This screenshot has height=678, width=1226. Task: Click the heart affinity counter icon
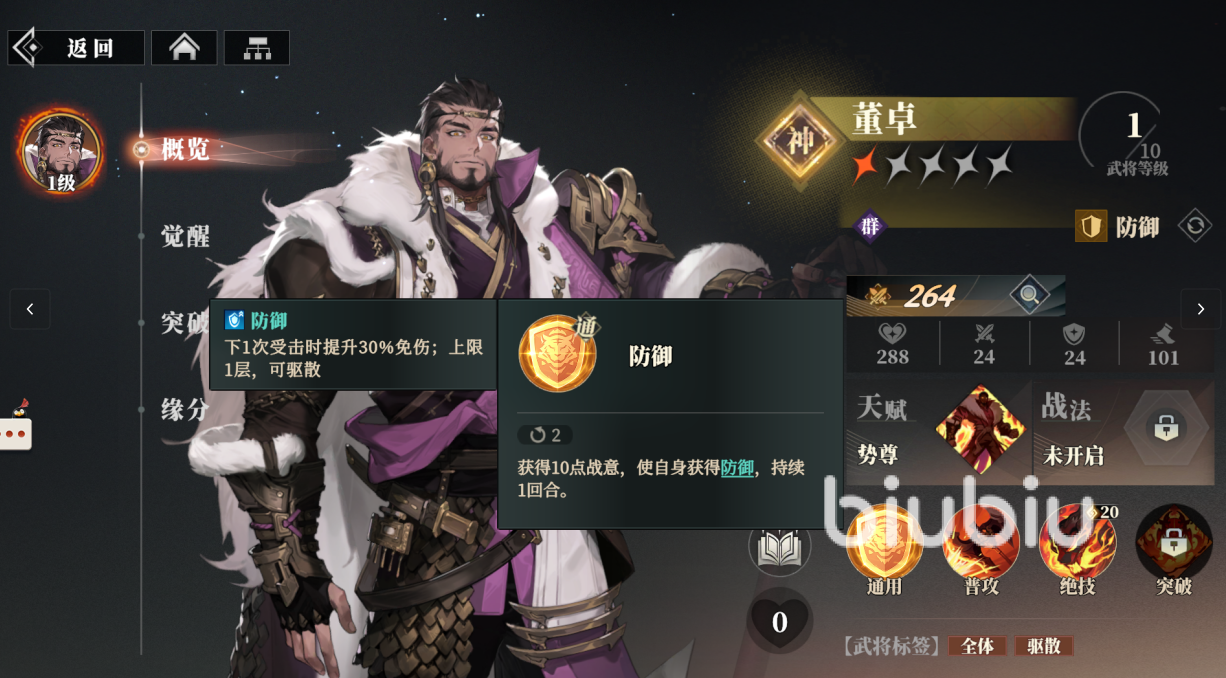click(x=780, y=621)
